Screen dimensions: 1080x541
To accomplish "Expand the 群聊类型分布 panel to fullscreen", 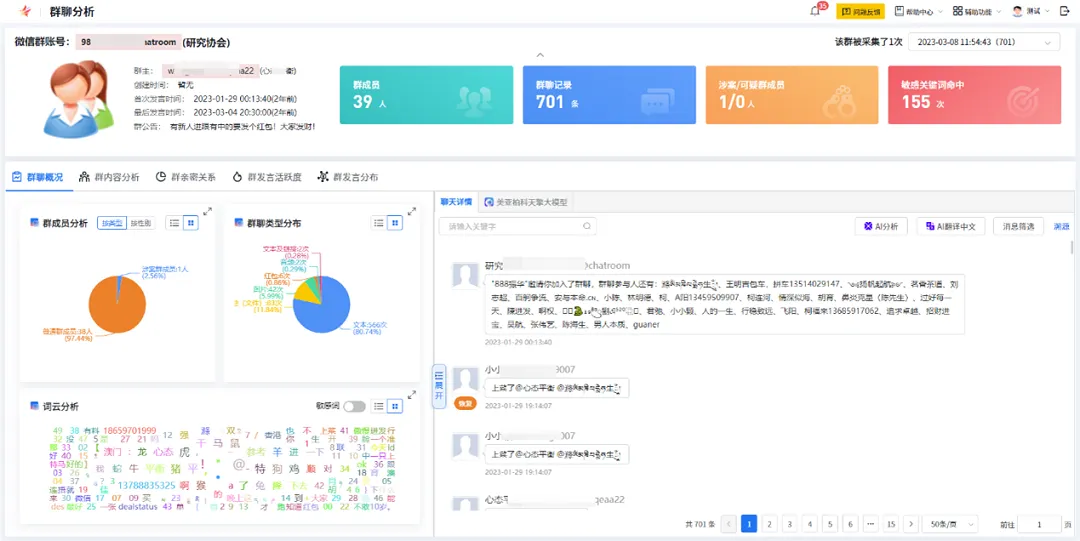I will pos(412,212).
